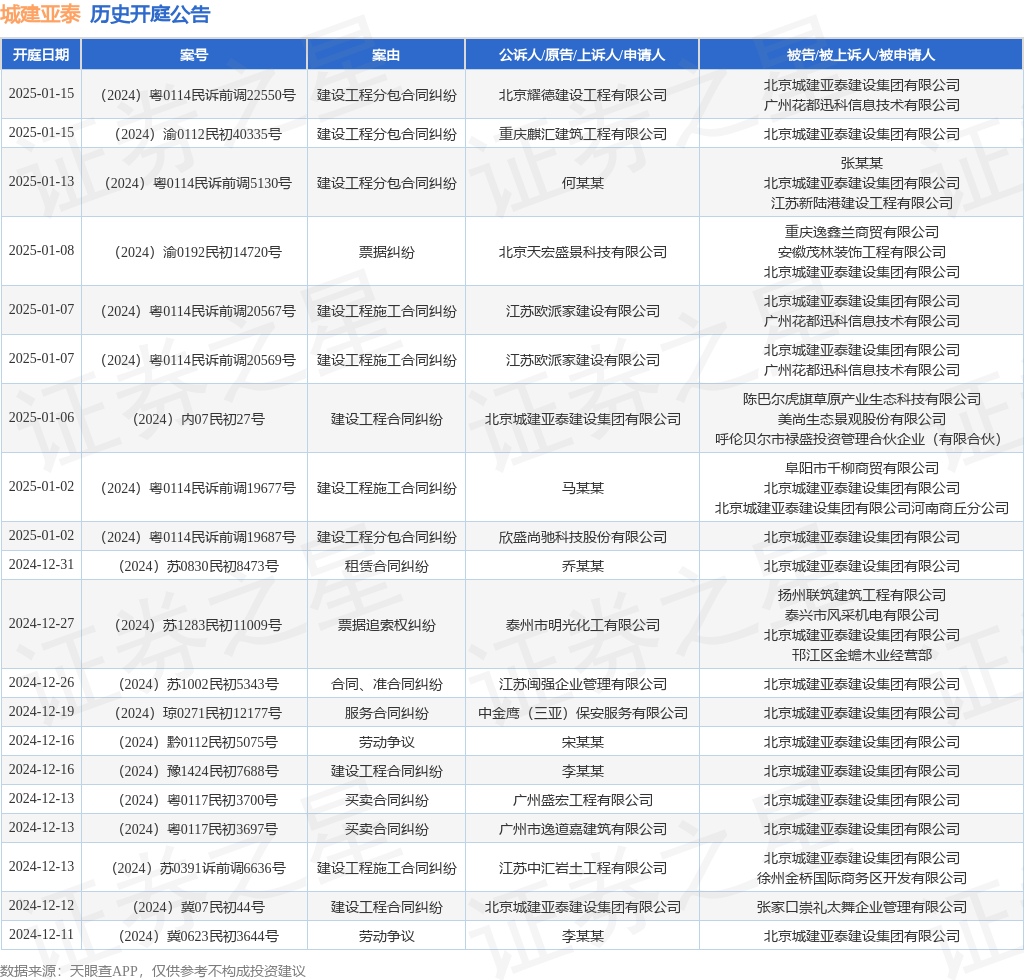Click defendant 北京城建亚泰建设集团有限公司河南商丘分公司

(861, 508)
